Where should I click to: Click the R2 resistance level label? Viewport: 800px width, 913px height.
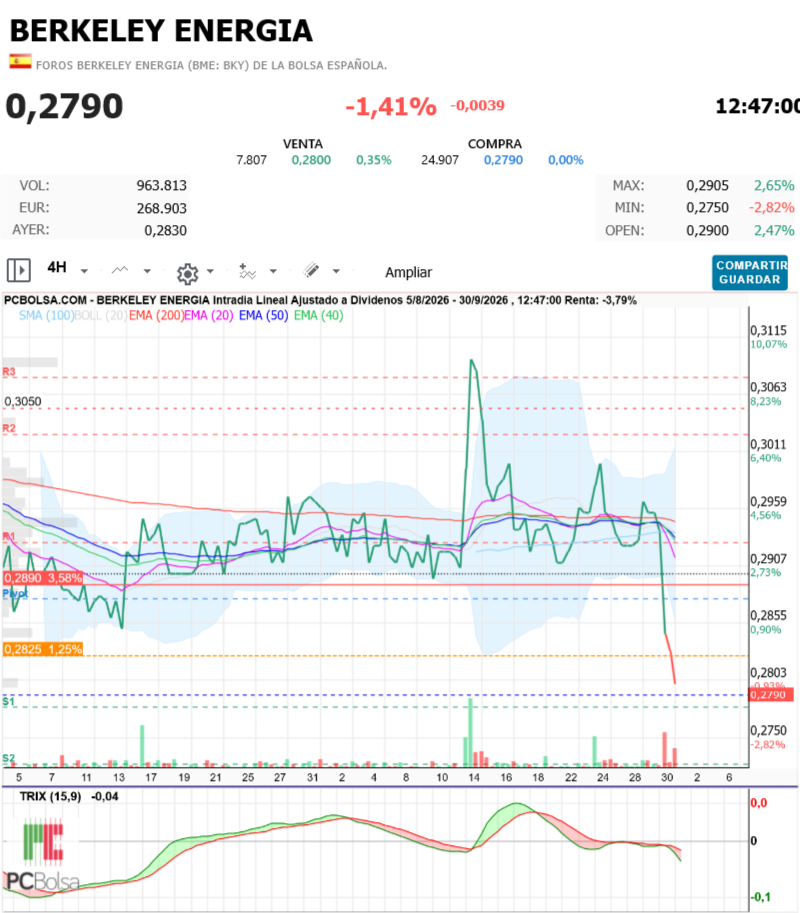tap(9, 429)
